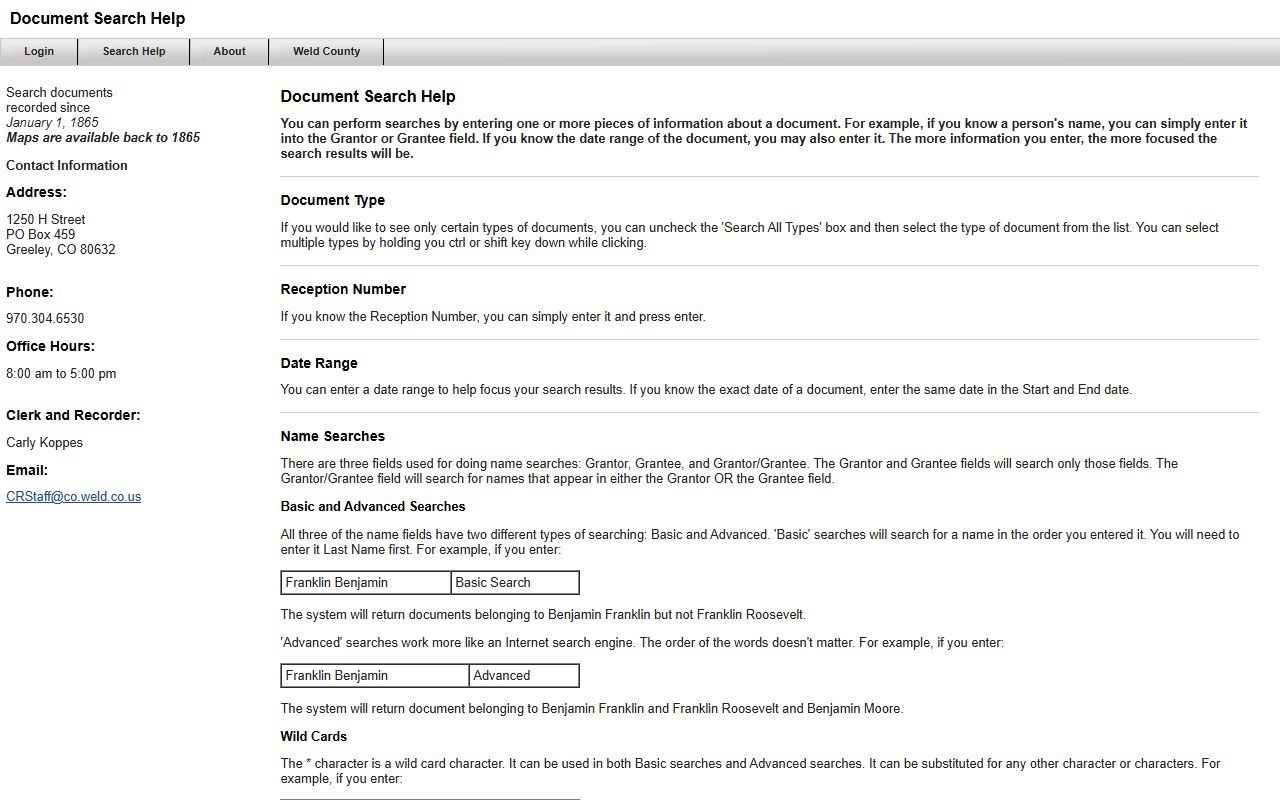Click the 'Office Hours:' sidebar label
The width and height of the screenshot is (1280, 800).
click(50, 347)
